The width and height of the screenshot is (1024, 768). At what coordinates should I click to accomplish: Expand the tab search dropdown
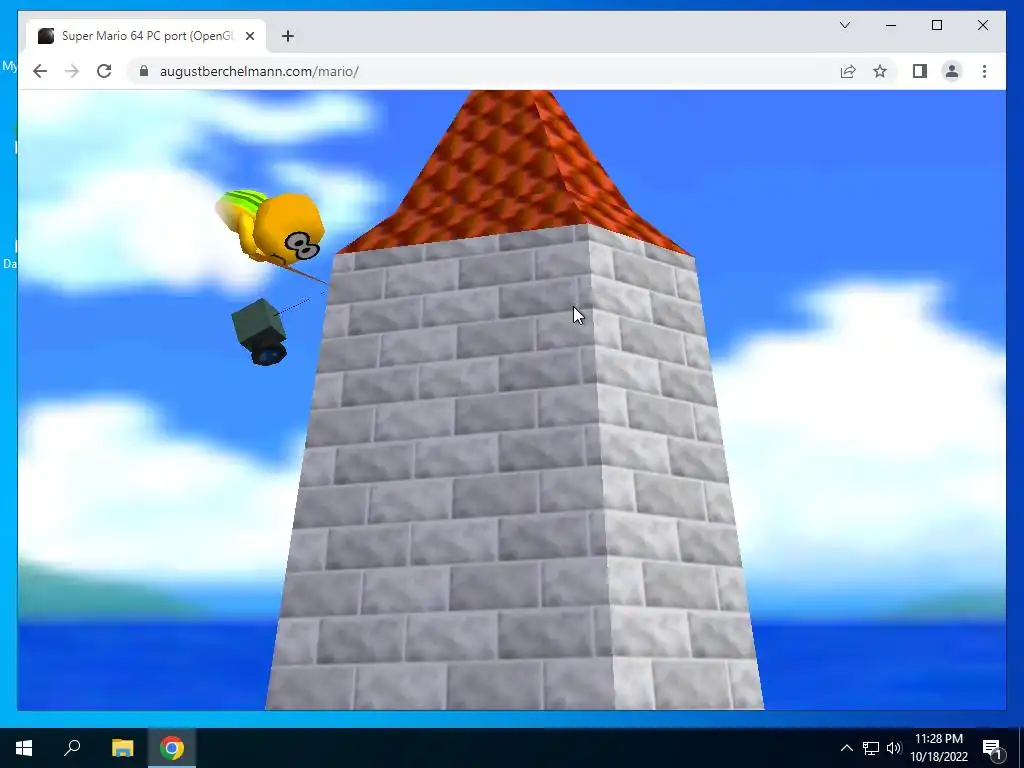click(844, 25)
